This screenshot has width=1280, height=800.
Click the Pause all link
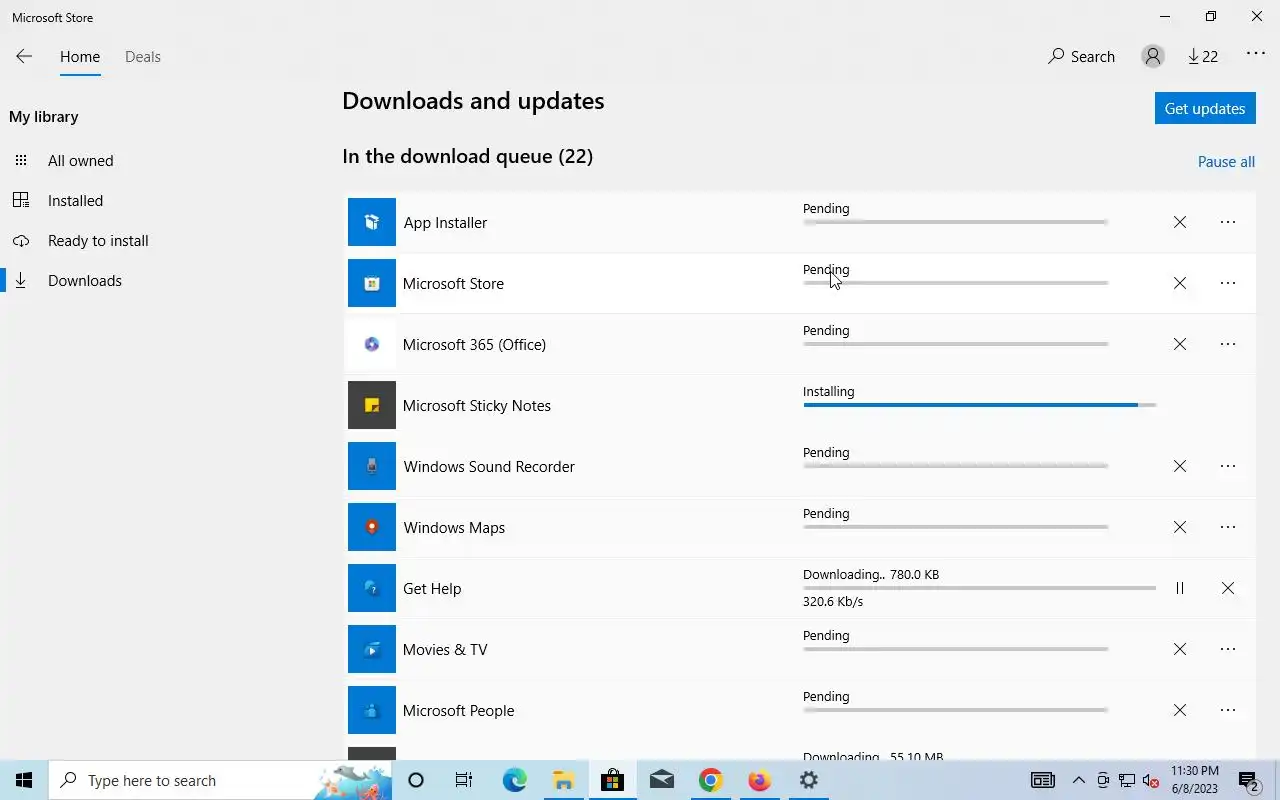coord(1226,162)
